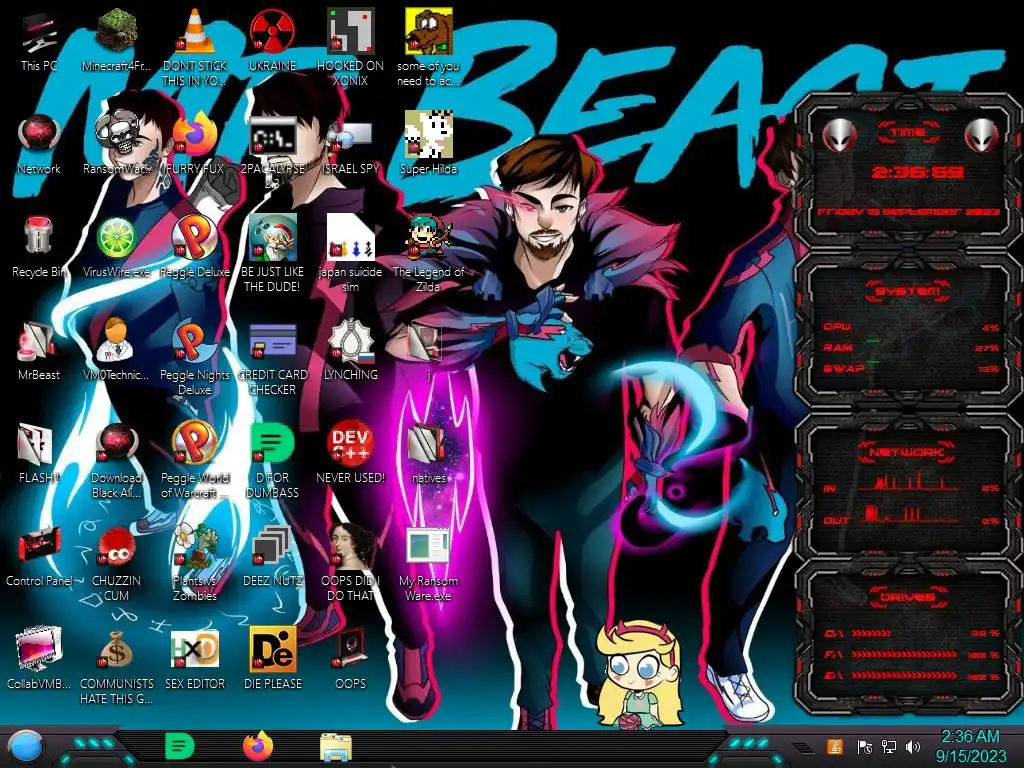The height and width of the screenshot is (768, 1024).
Task: Open green taskbar pinned app
Action: [x=180, y=746]
